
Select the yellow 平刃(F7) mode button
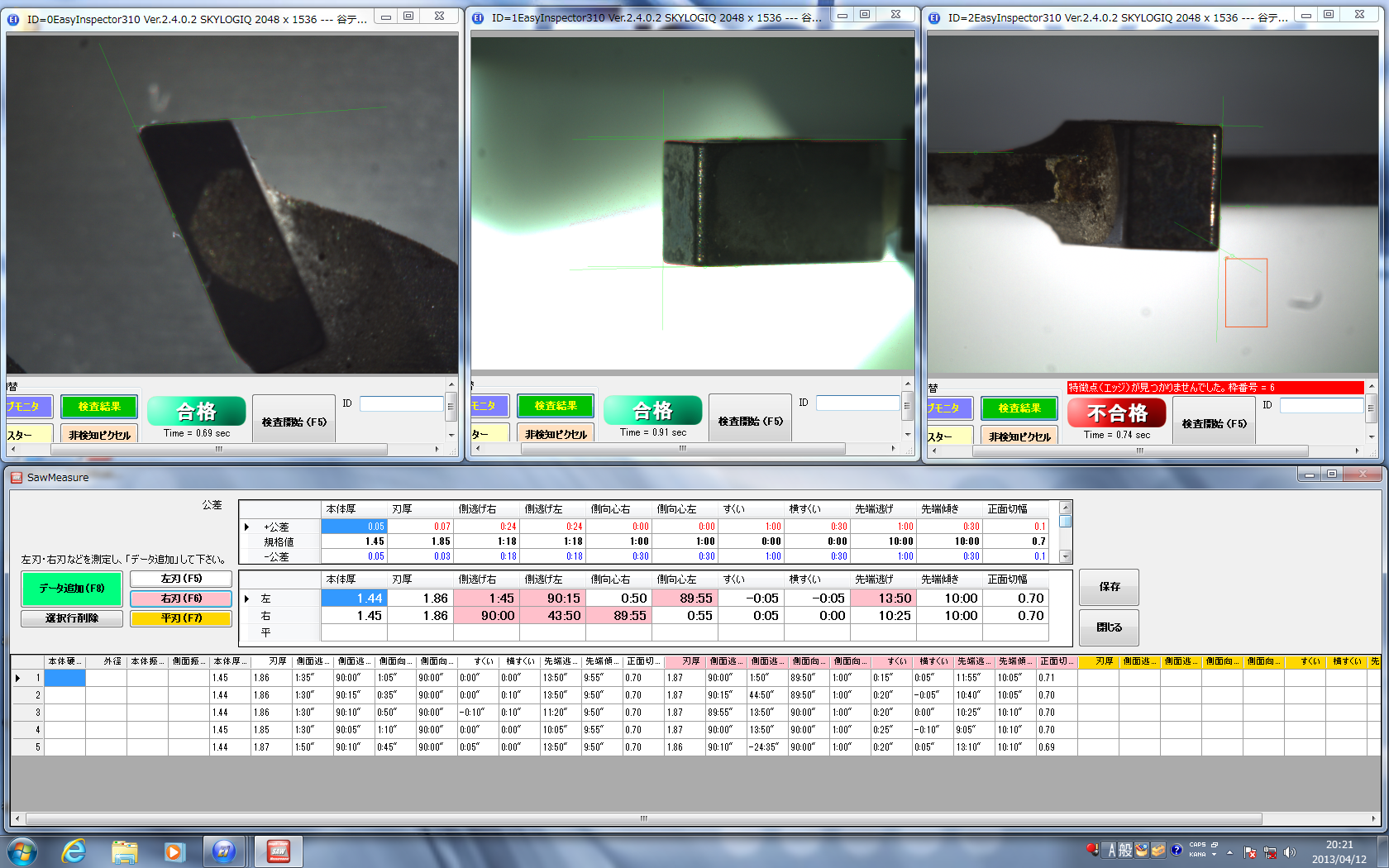pos(181,618)
